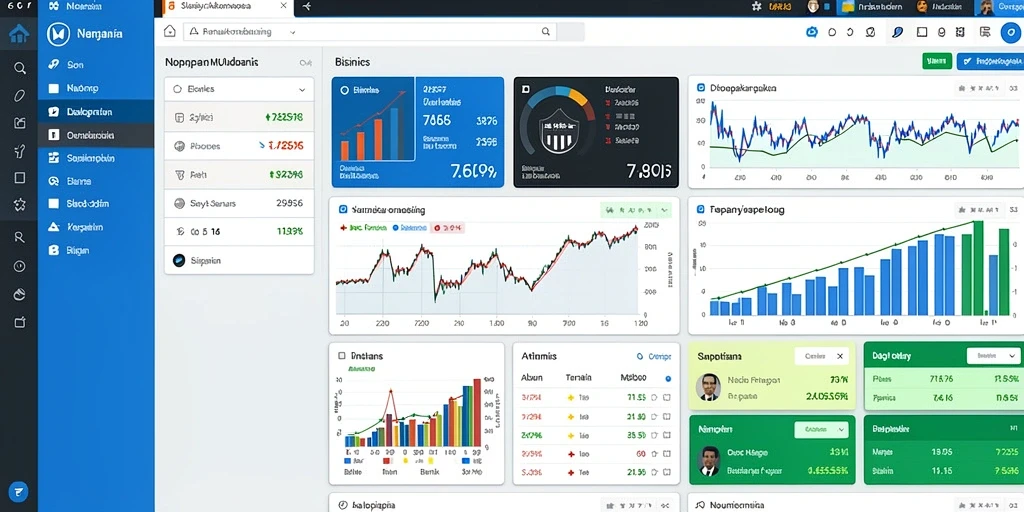Select the clock icon in left rail
Image resolution: width=1024 pixels, height=512 pixels.
[x=20, y=266]
